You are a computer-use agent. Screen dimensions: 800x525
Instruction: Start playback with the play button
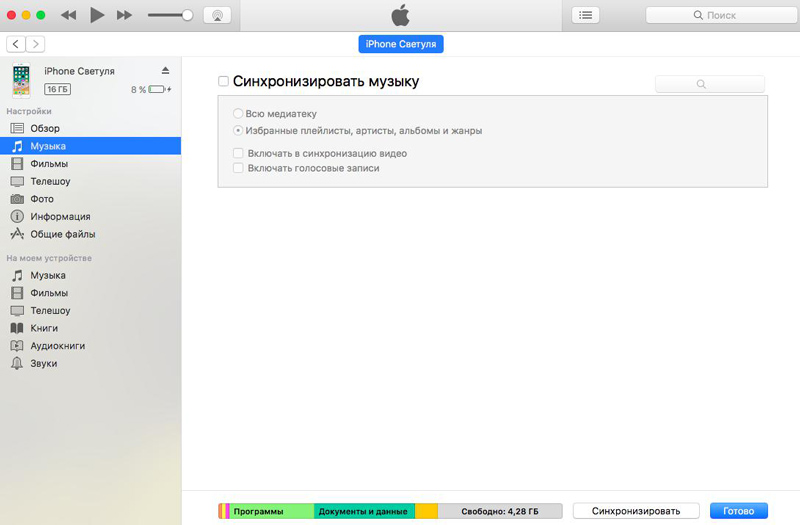point(97,15)
